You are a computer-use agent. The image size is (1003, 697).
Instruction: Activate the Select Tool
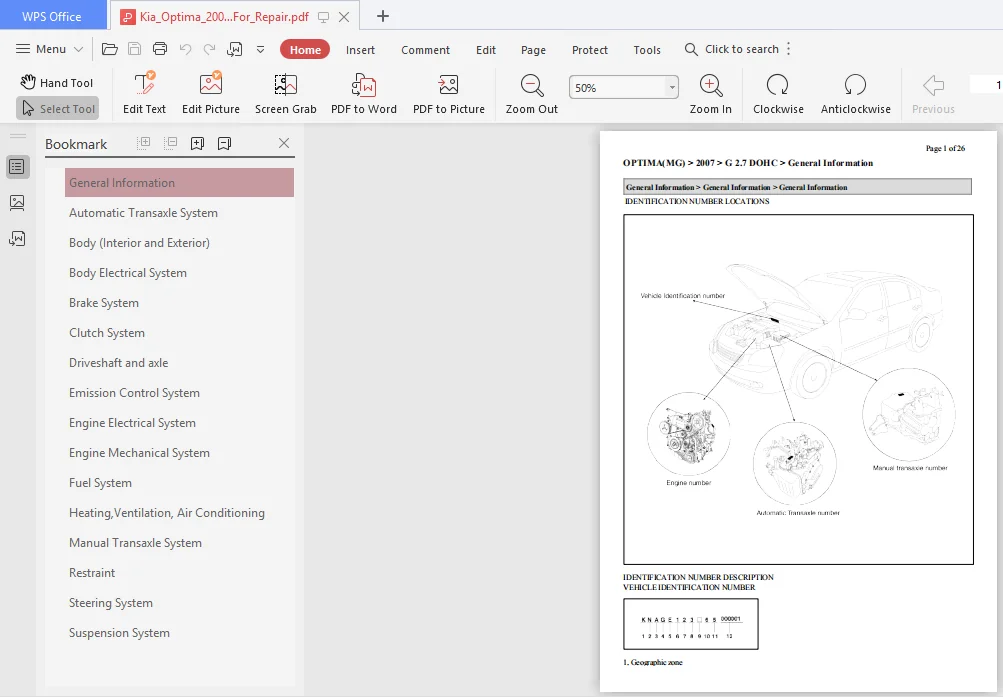tap(58, 109)
